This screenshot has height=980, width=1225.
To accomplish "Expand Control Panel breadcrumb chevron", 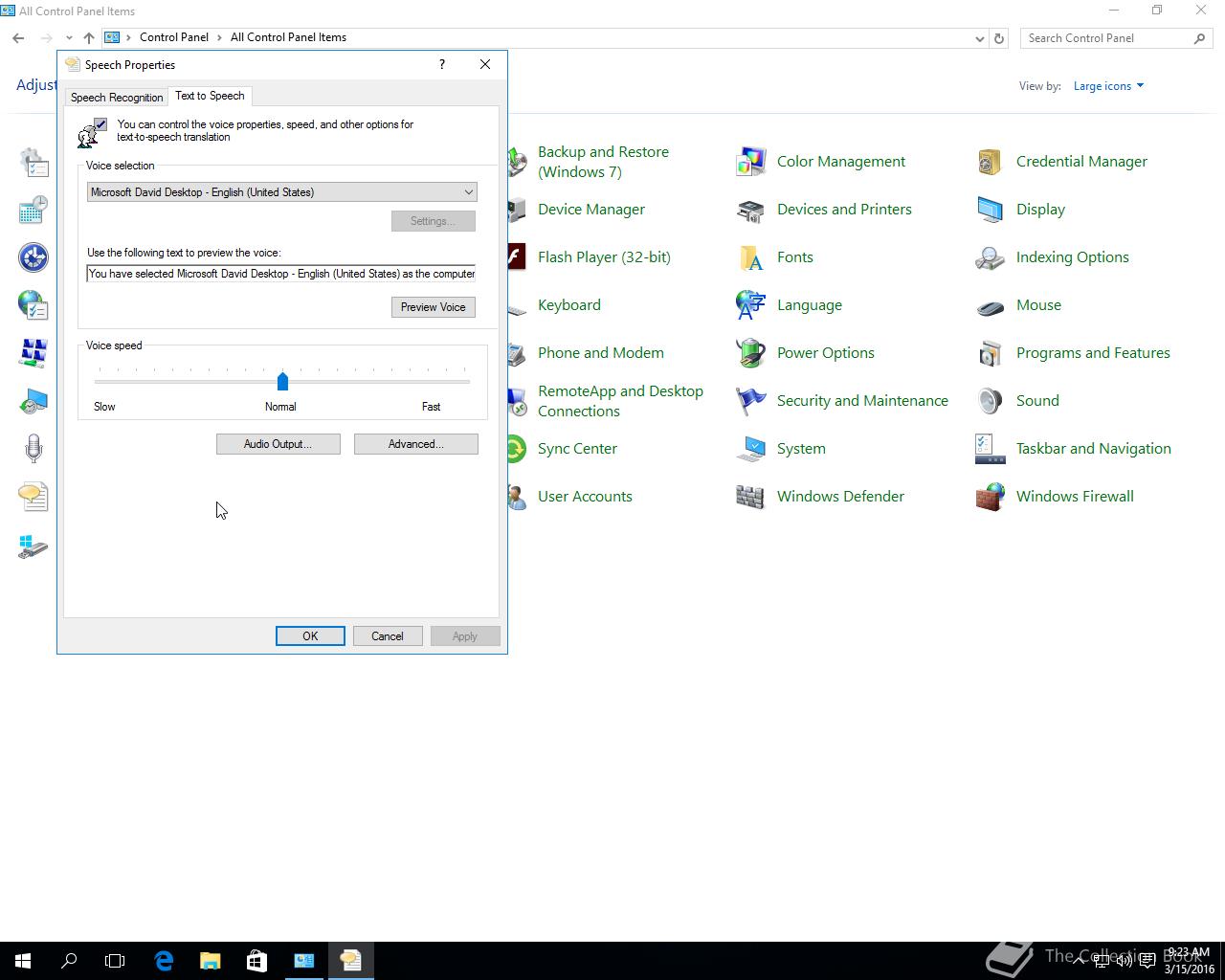I will click(x=219, y=37).
